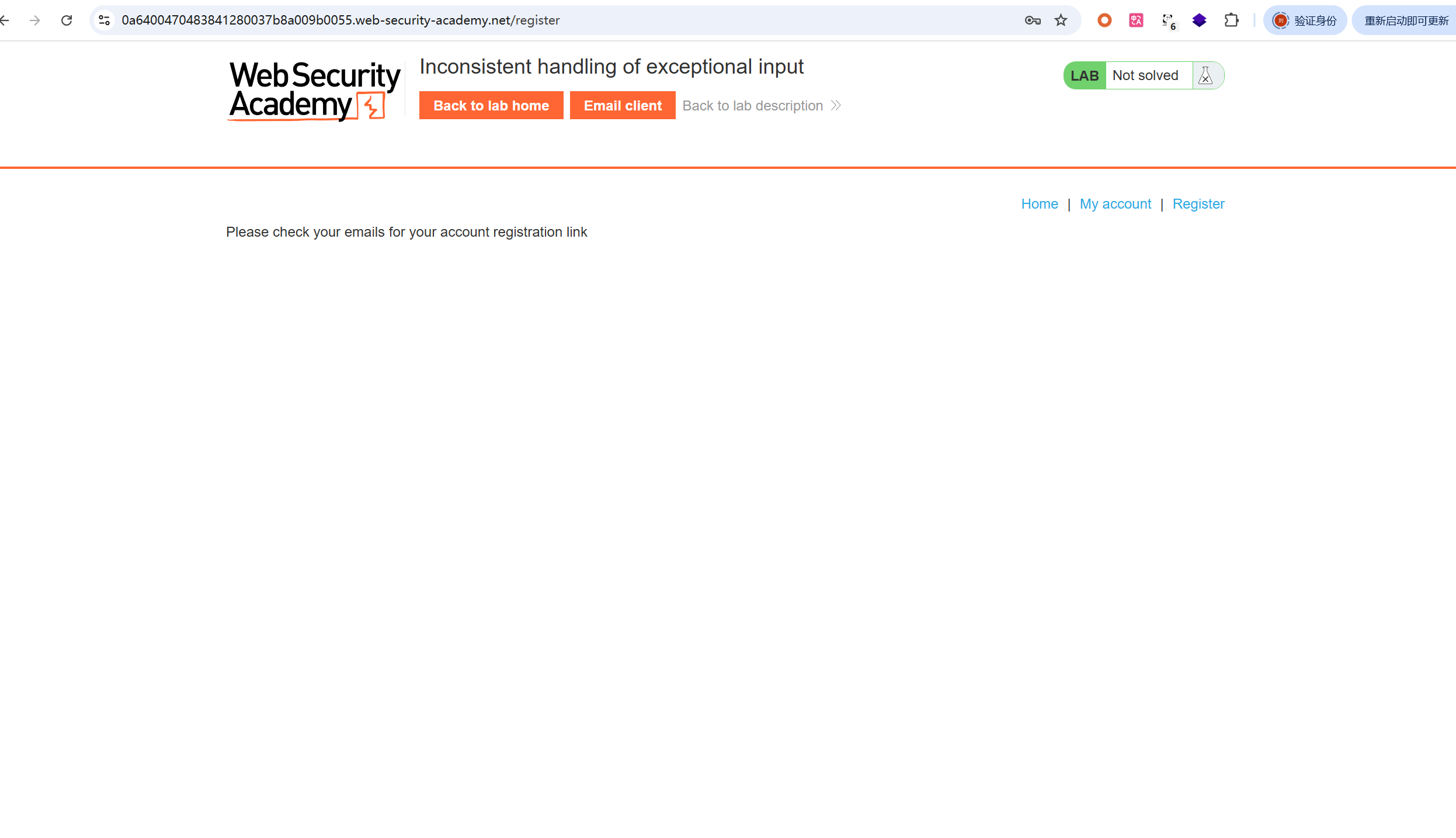Click the panda extension with badge 6
1456x838 pixels.
[x=1168, y=21]
